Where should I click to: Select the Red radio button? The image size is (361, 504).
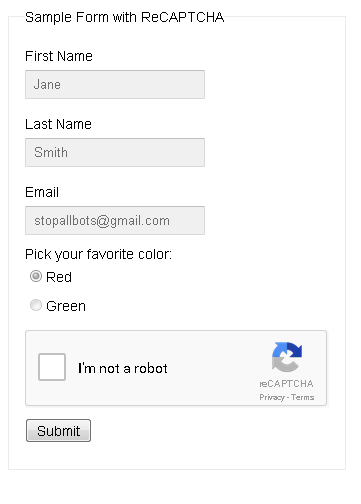[x=36, y=276]
